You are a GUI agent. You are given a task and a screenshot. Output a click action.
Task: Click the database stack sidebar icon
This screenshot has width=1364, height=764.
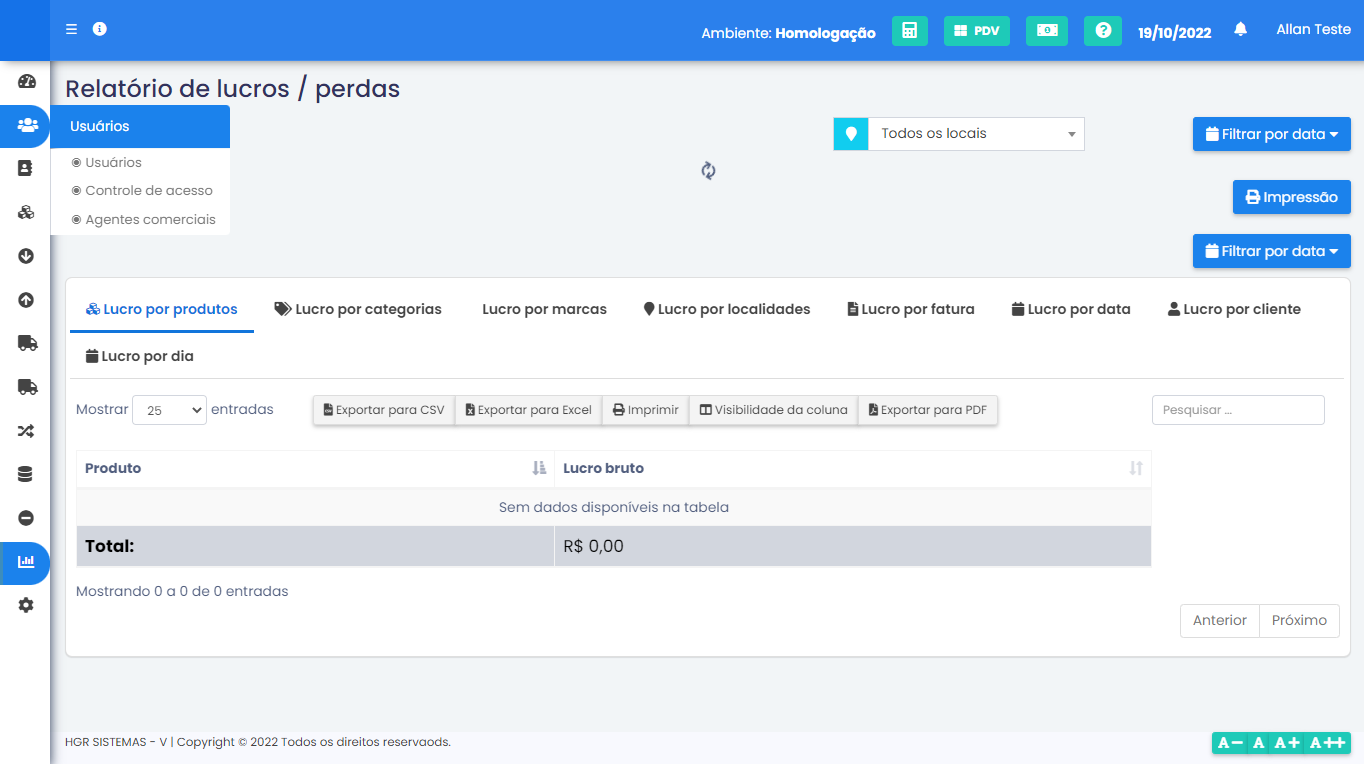(x=26, y=475)
